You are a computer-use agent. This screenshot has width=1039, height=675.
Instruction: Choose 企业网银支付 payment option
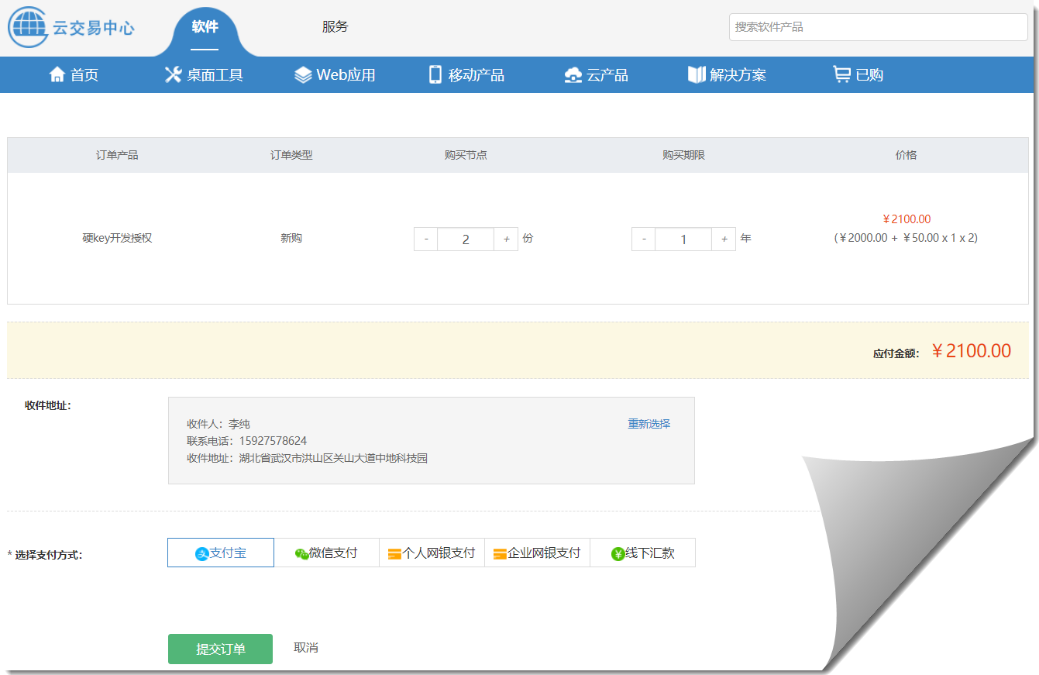[537, 552]
